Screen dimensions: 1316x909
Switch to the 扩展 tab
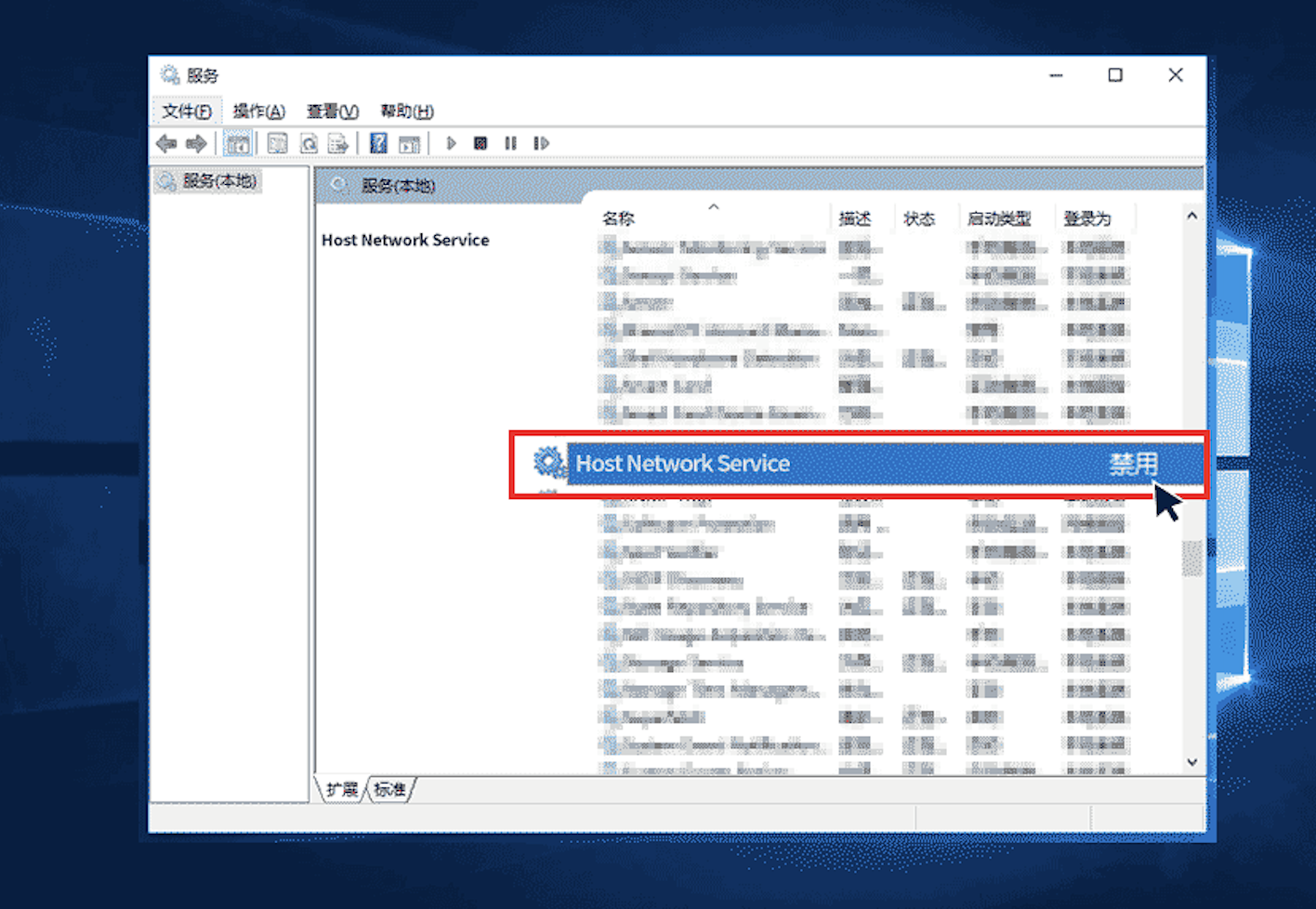[340, 790]
